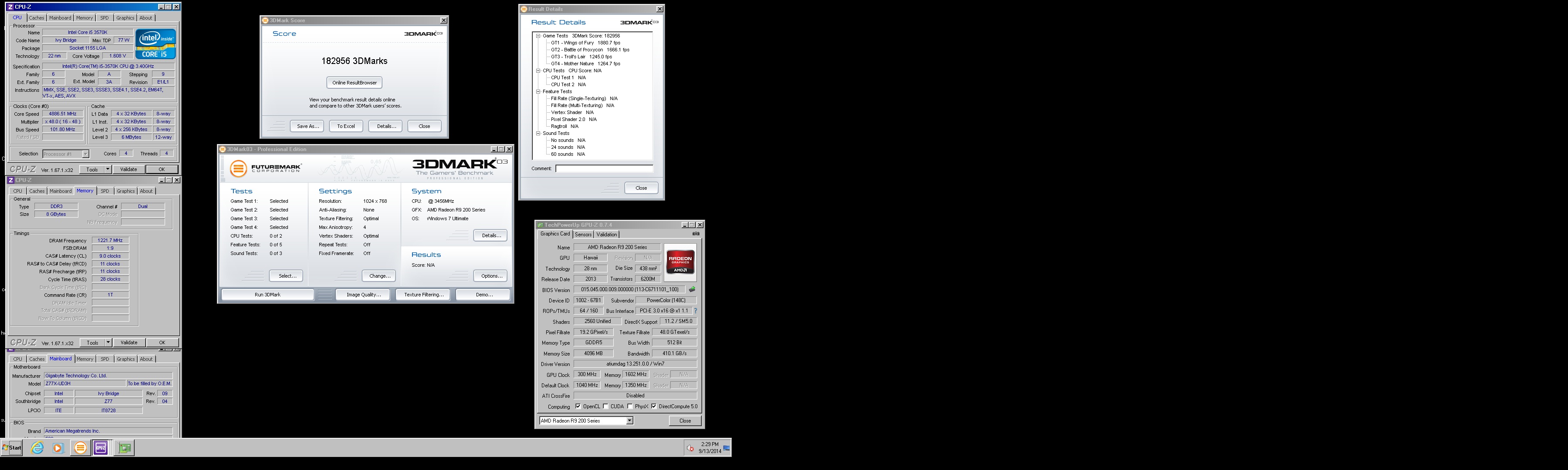Select the GT4 - Mother Nature row

click(585, 64)
